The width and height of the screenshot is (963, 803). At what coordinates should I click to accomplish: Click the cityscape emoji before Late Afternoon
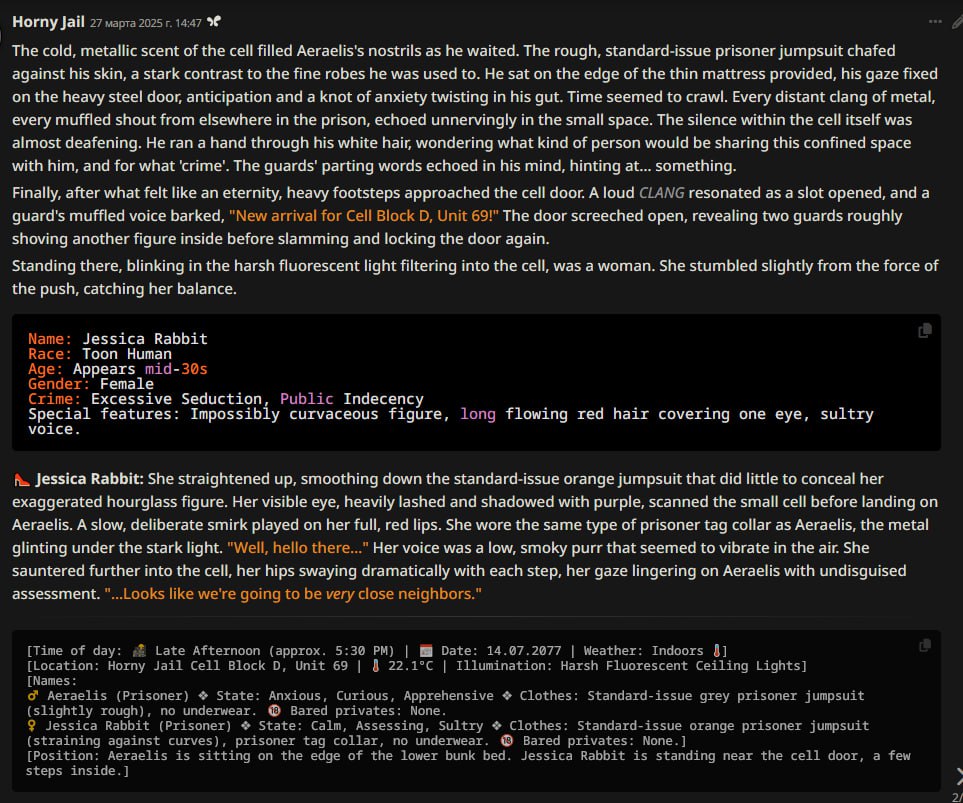point(139,651)
